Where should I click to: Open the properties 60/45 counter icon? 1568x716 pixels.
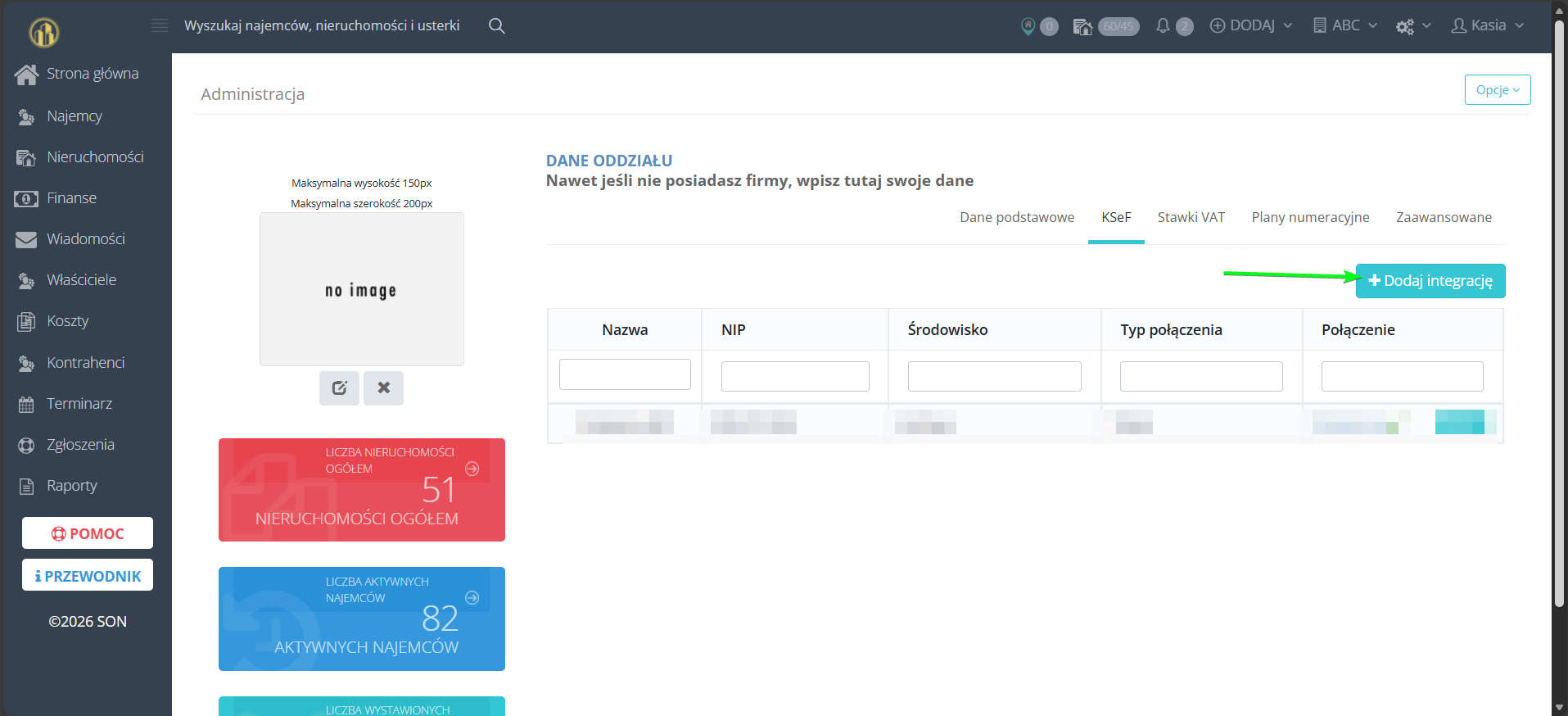[x=1082, y=26]
